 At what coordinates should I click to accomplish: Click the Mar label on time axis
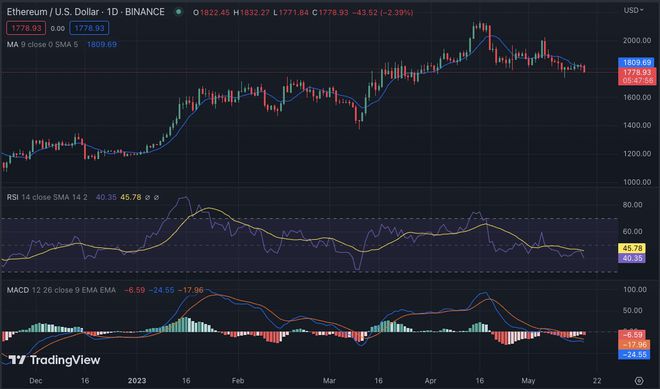[x=329, y=381]
